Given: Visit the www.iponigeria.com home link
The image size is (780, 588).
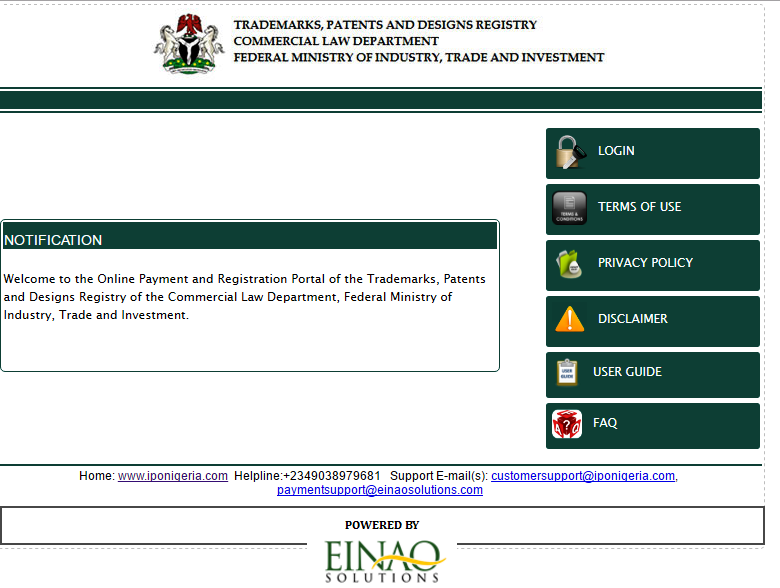Looking at the screenshot, I should click(x=172, y=476).
